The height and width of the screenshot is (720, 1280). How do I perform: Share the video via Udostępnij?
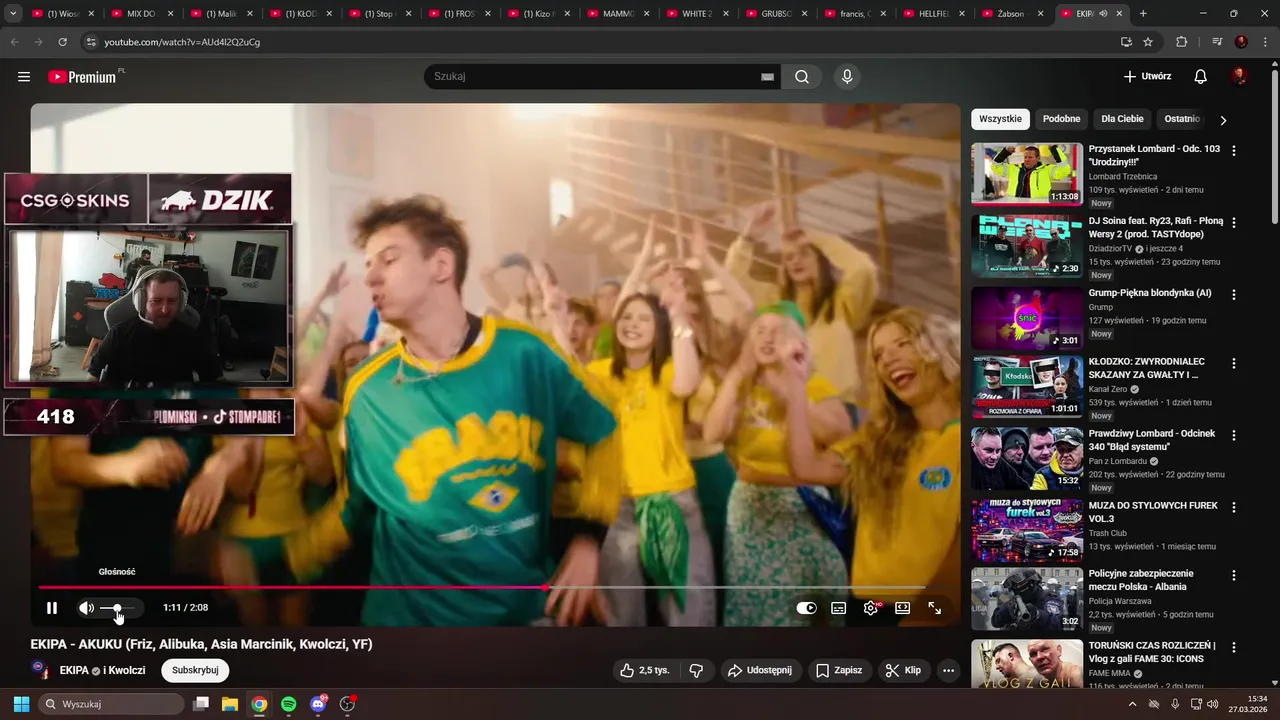(x=760, y=670)
